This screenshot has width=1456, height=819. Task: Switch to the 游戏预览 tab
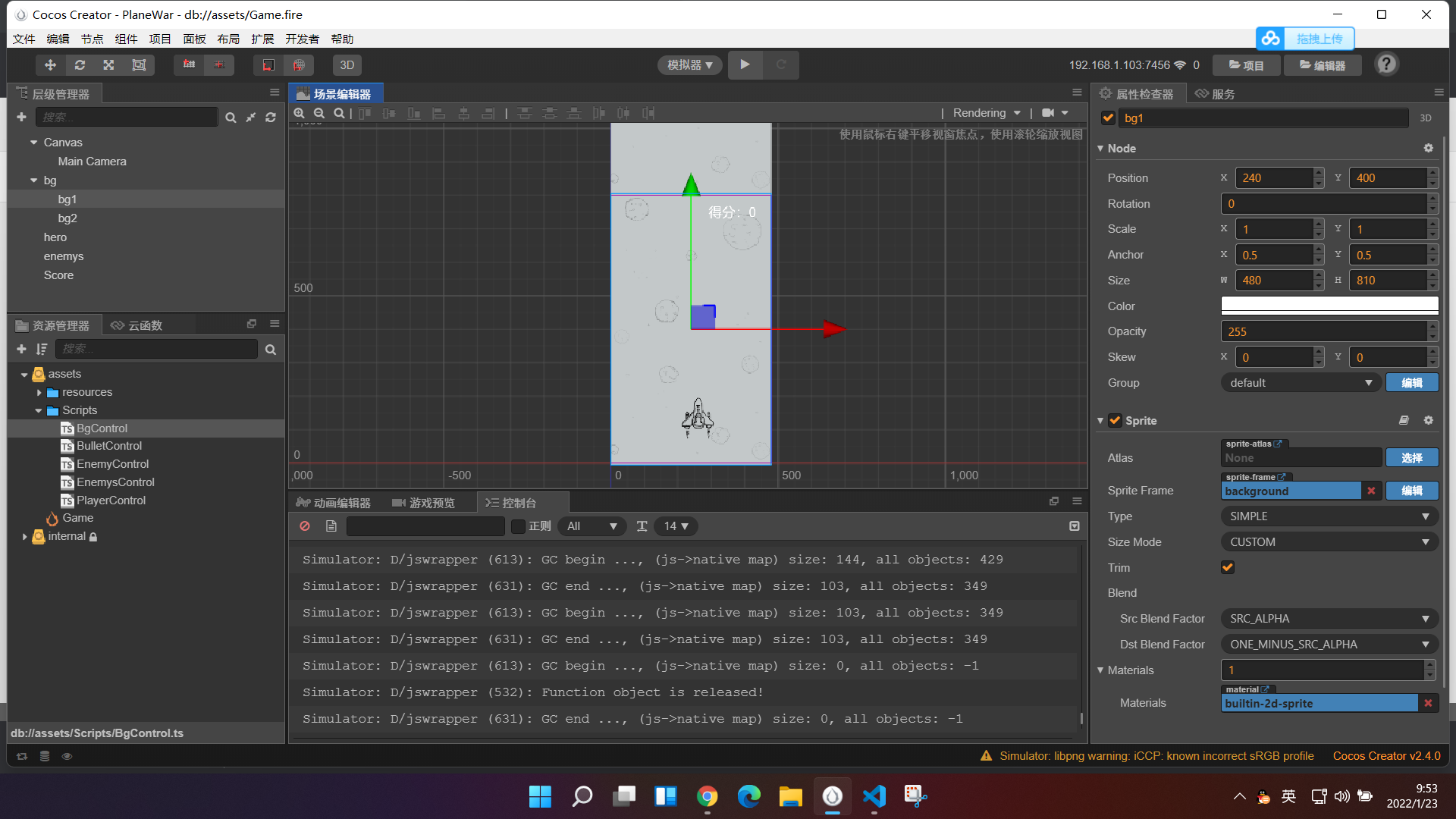[x=424, y=503]
